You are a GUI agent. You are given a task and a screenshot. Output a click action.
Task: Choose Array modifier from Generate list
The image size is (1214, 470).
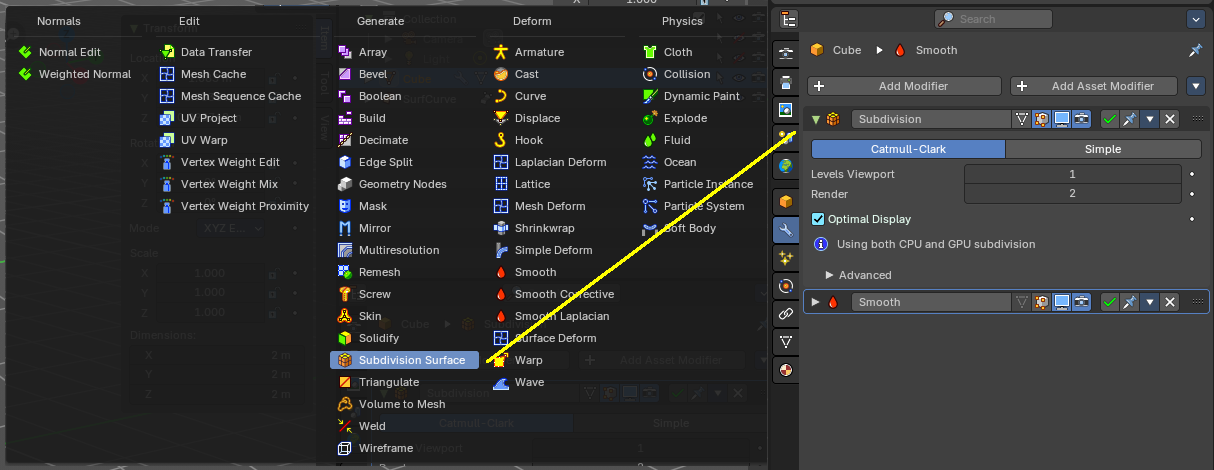(404, 52)
